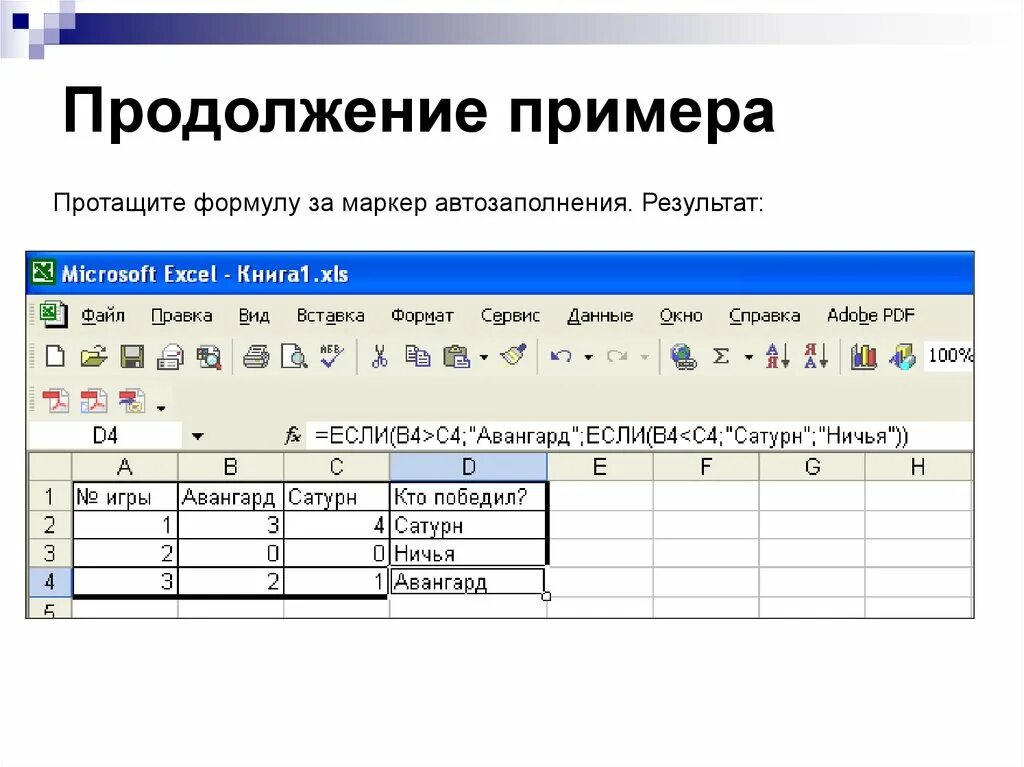Expand Undo history dropdown arrow
1024x767 pixels.
588,357
